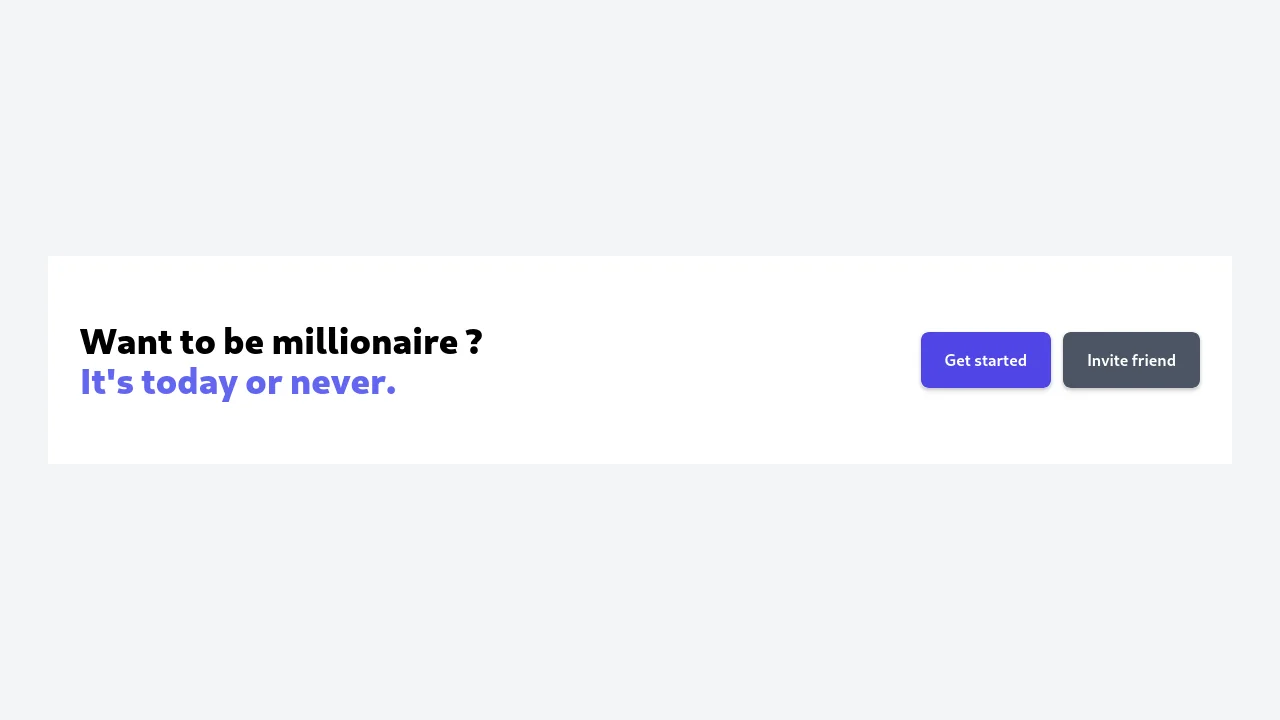Click the question mark after millionaire
The width and height of the screenshot is (1280, 720).
(x=474, y=341)
